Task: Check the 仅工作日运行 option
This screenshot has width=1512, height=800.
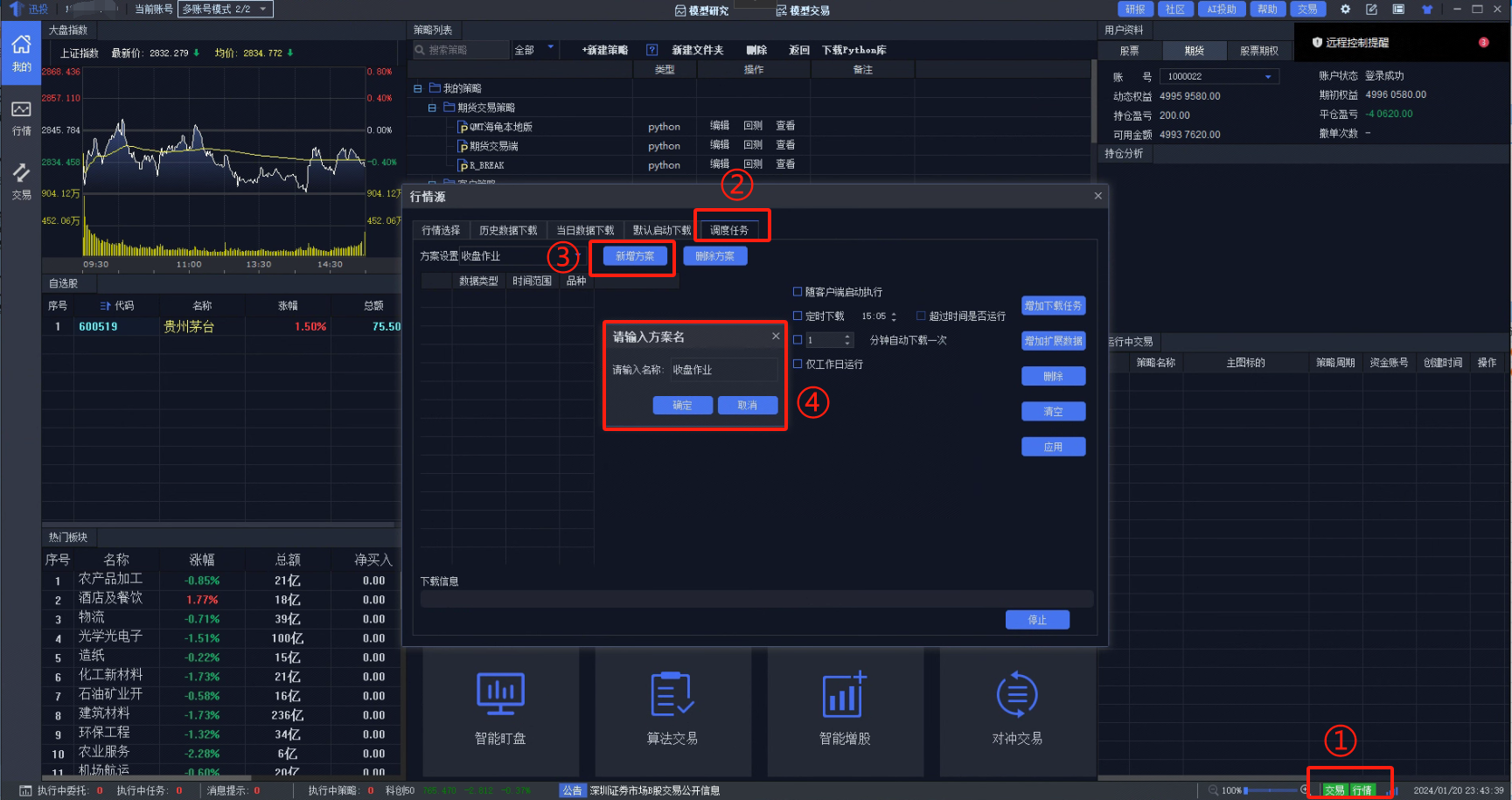Action: click(x=798, y=364)
